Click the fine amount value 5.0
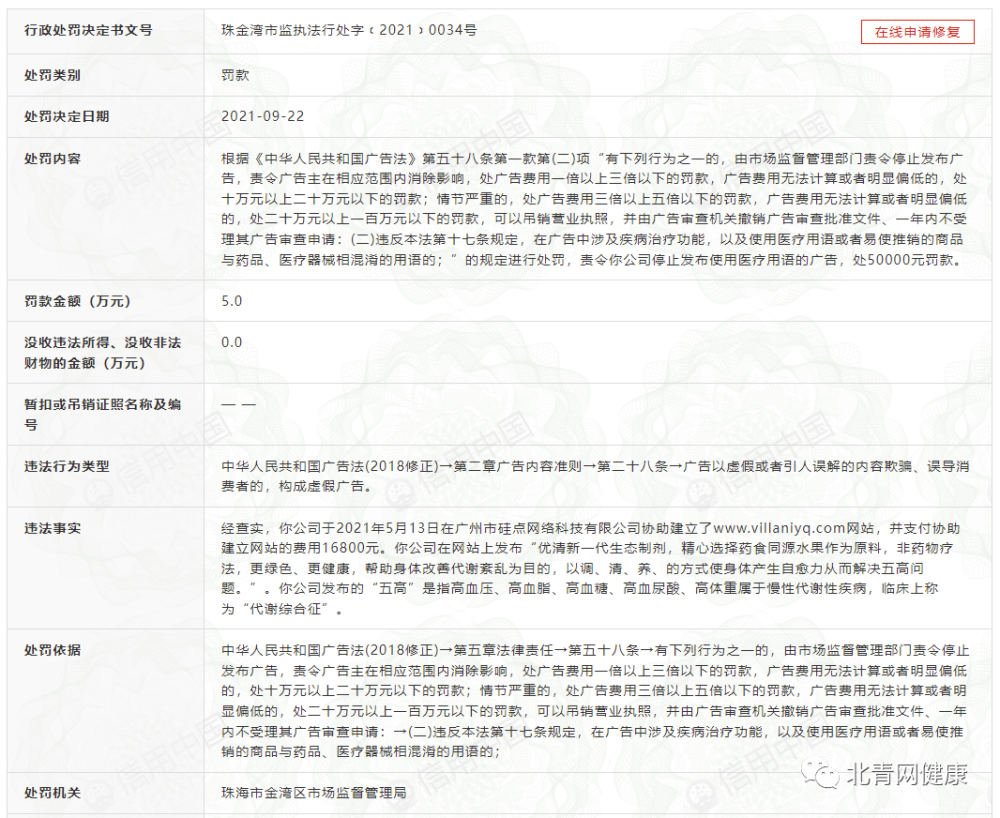This screenshot has height=818, width=1000. click(x=232, y=301)
